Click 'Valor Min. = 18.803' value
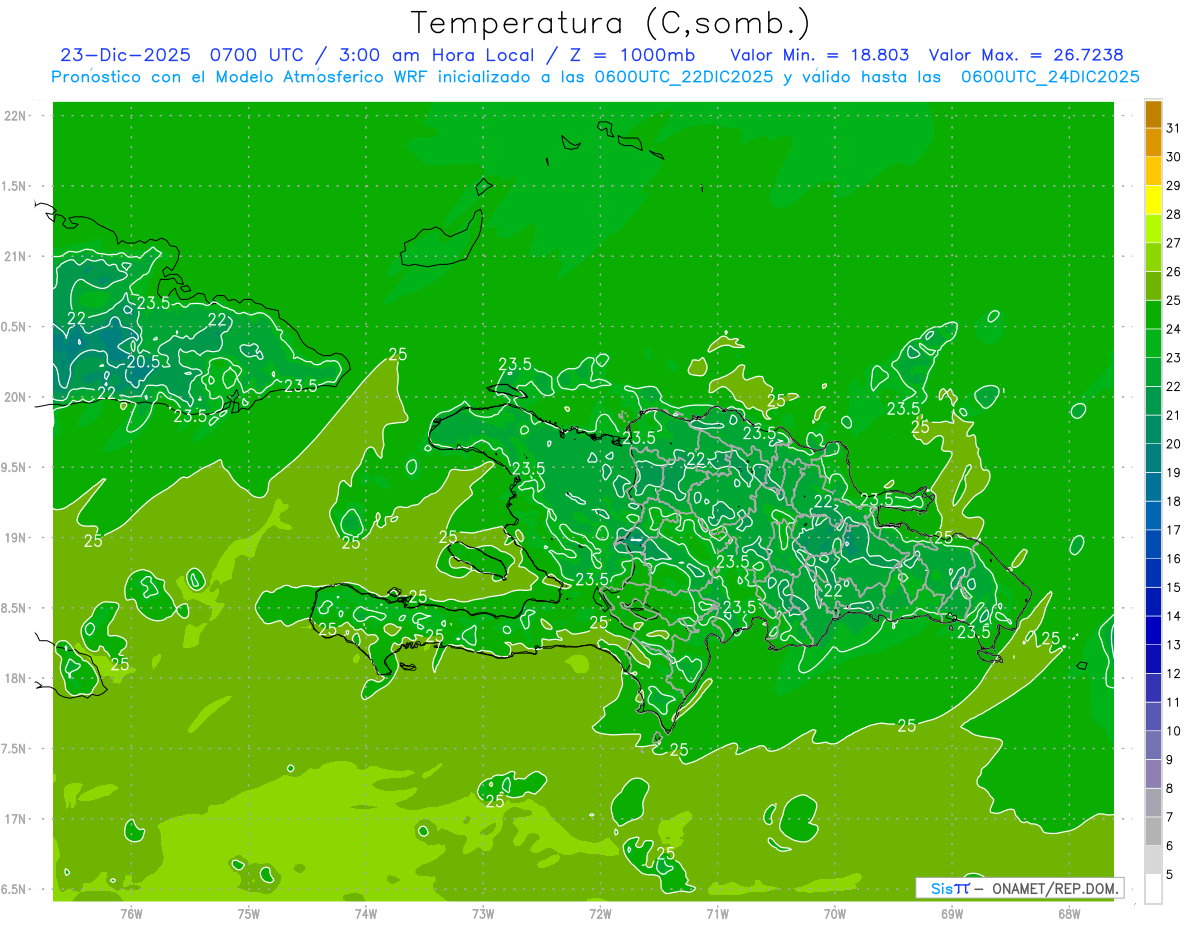Image resolution: width=1200 pixels, height=927 pixels. (820, 55)
